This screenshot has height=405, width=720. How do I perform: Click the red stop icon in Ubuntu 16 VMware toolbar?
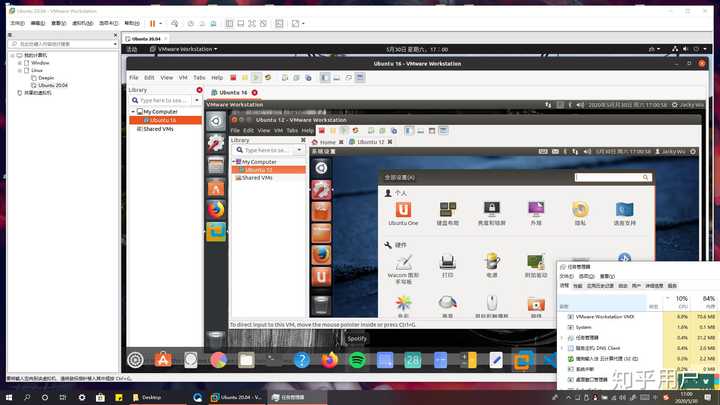[233, 78]
